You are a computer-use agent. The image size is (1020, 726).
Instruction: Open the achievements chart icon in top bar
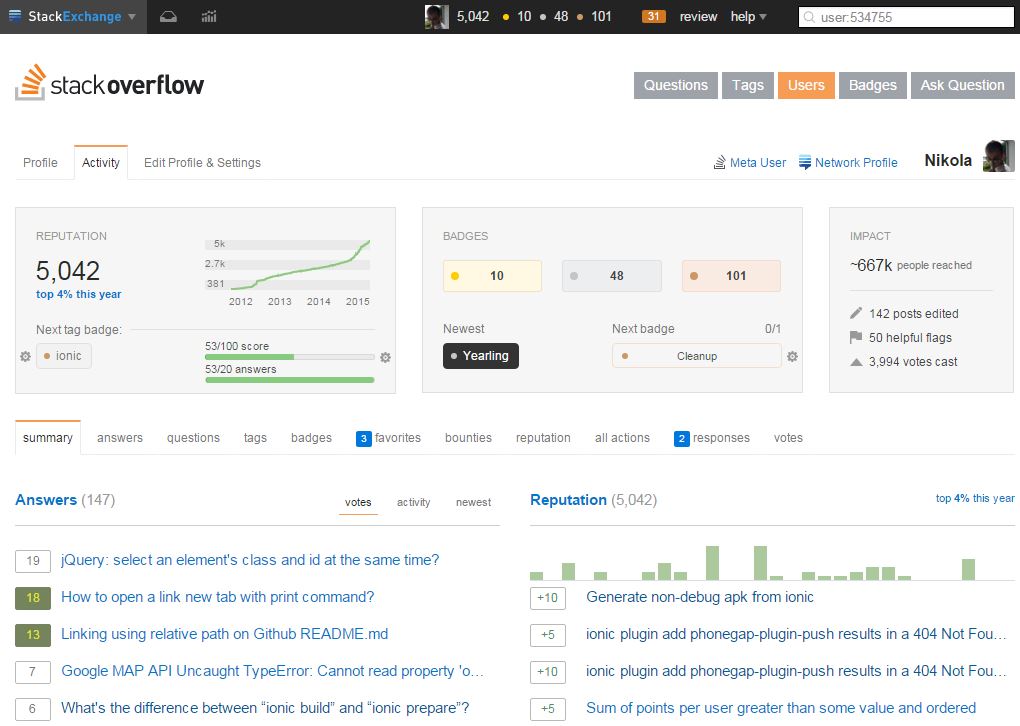coord(209,17)
